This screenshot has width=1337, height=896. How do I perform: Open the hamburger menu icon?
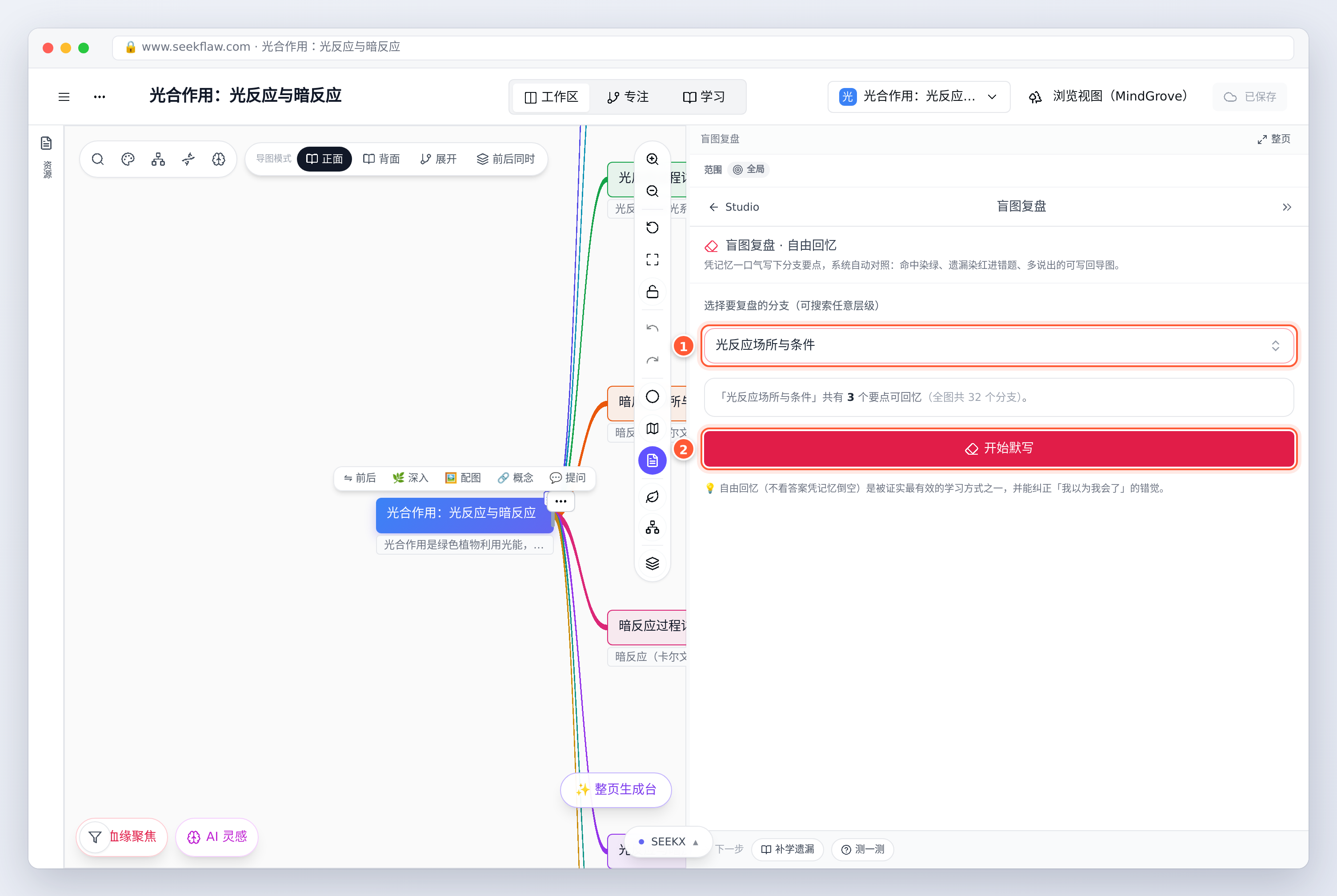[64, 96]
